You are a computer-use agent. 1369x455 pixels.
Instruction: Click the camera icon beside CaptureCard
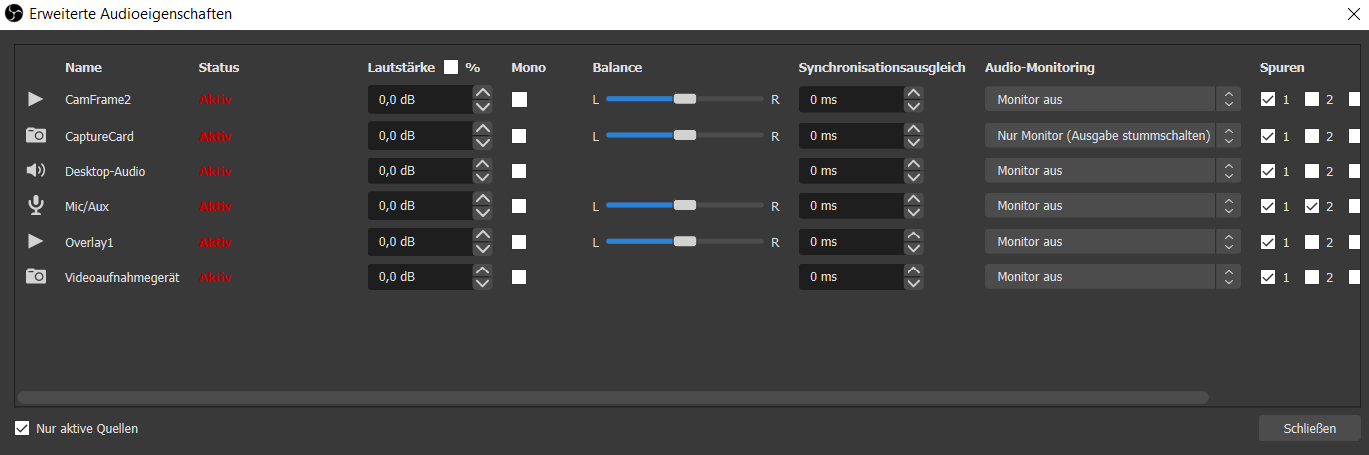click(36, 135)
